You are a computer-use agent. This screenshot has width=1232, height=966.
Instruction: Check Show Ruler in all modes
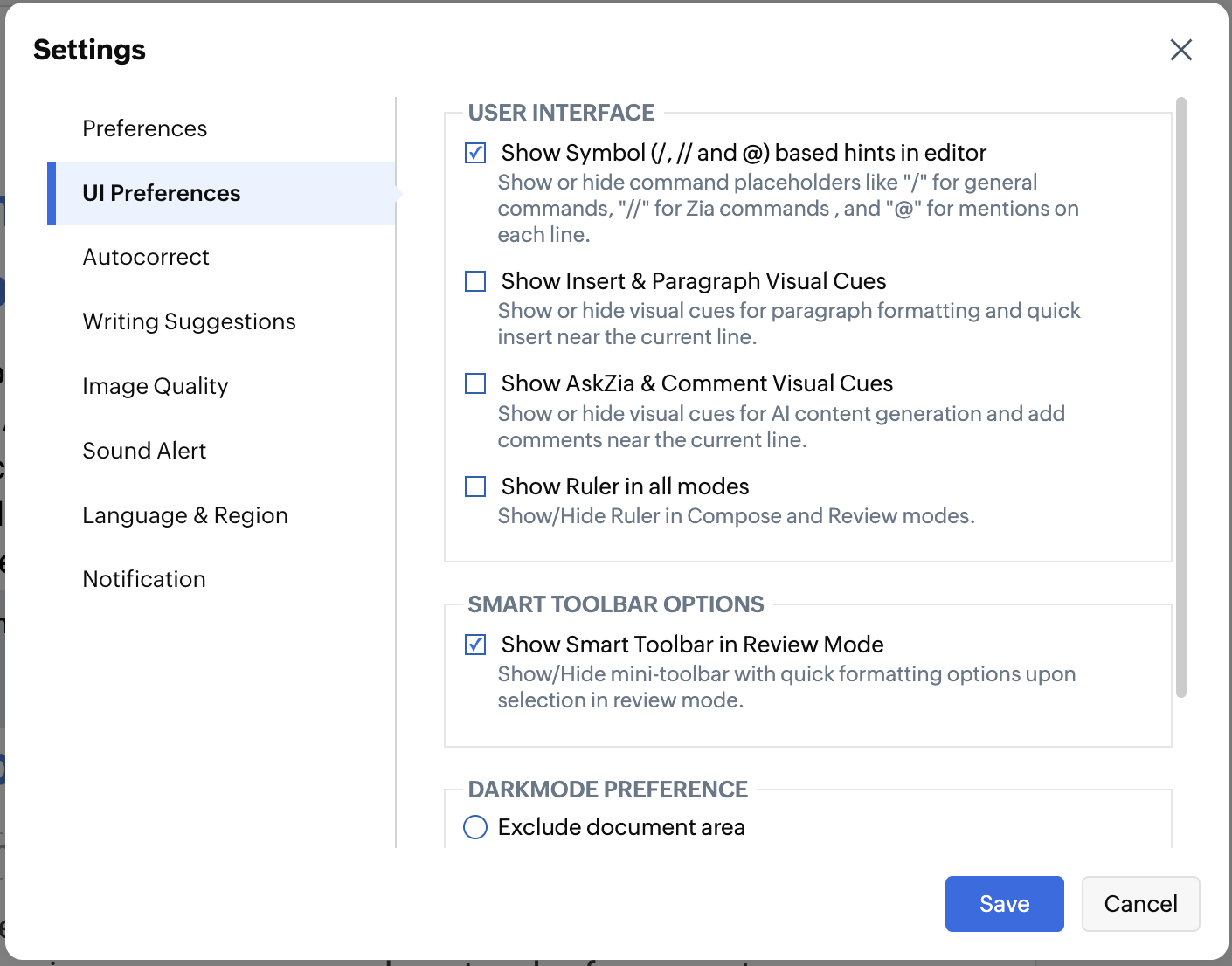pyautogui.click(x=475, y=486)
